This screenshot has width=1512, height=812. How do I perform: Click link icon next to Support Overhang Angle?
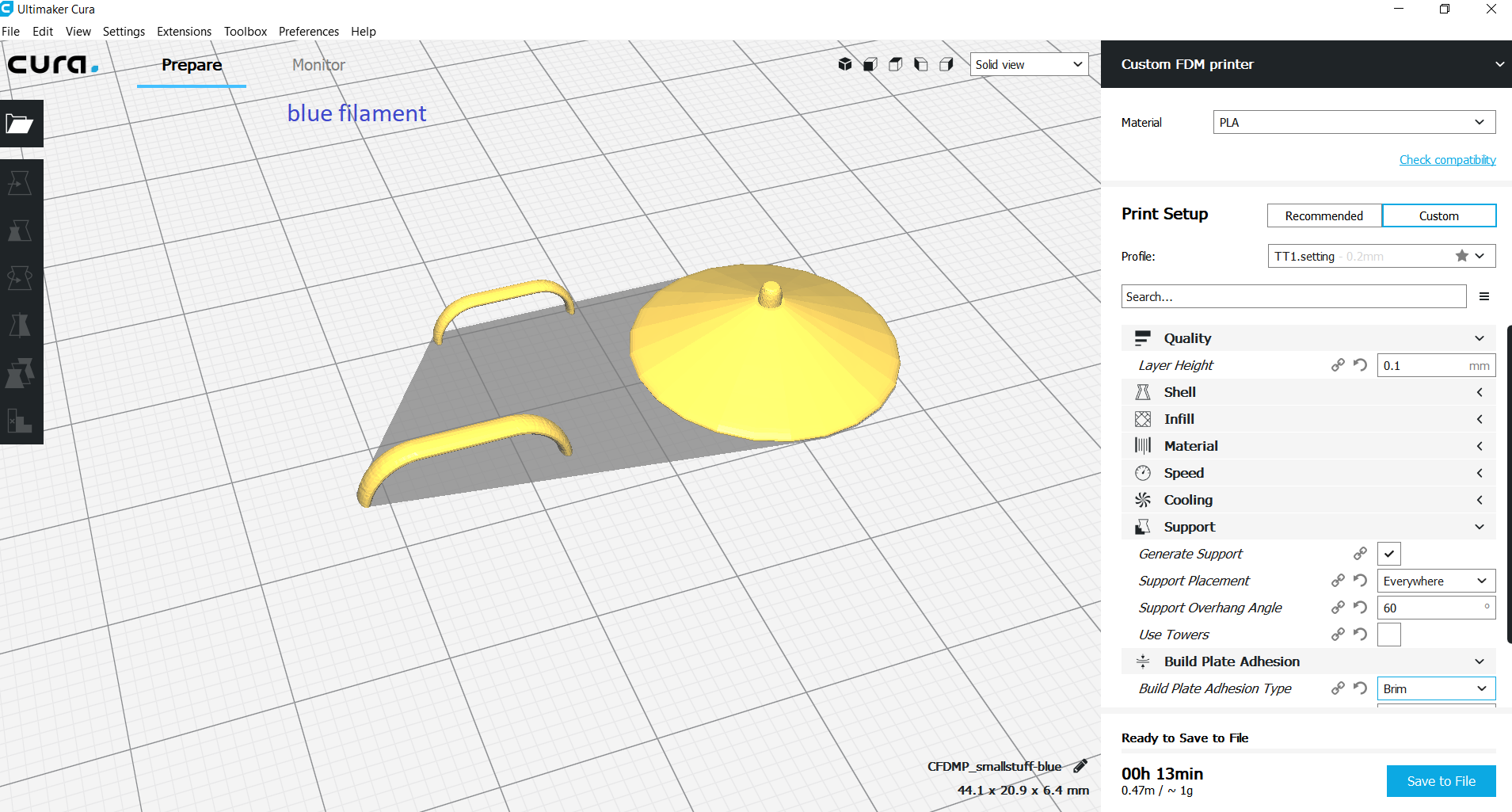[1338, 608]
